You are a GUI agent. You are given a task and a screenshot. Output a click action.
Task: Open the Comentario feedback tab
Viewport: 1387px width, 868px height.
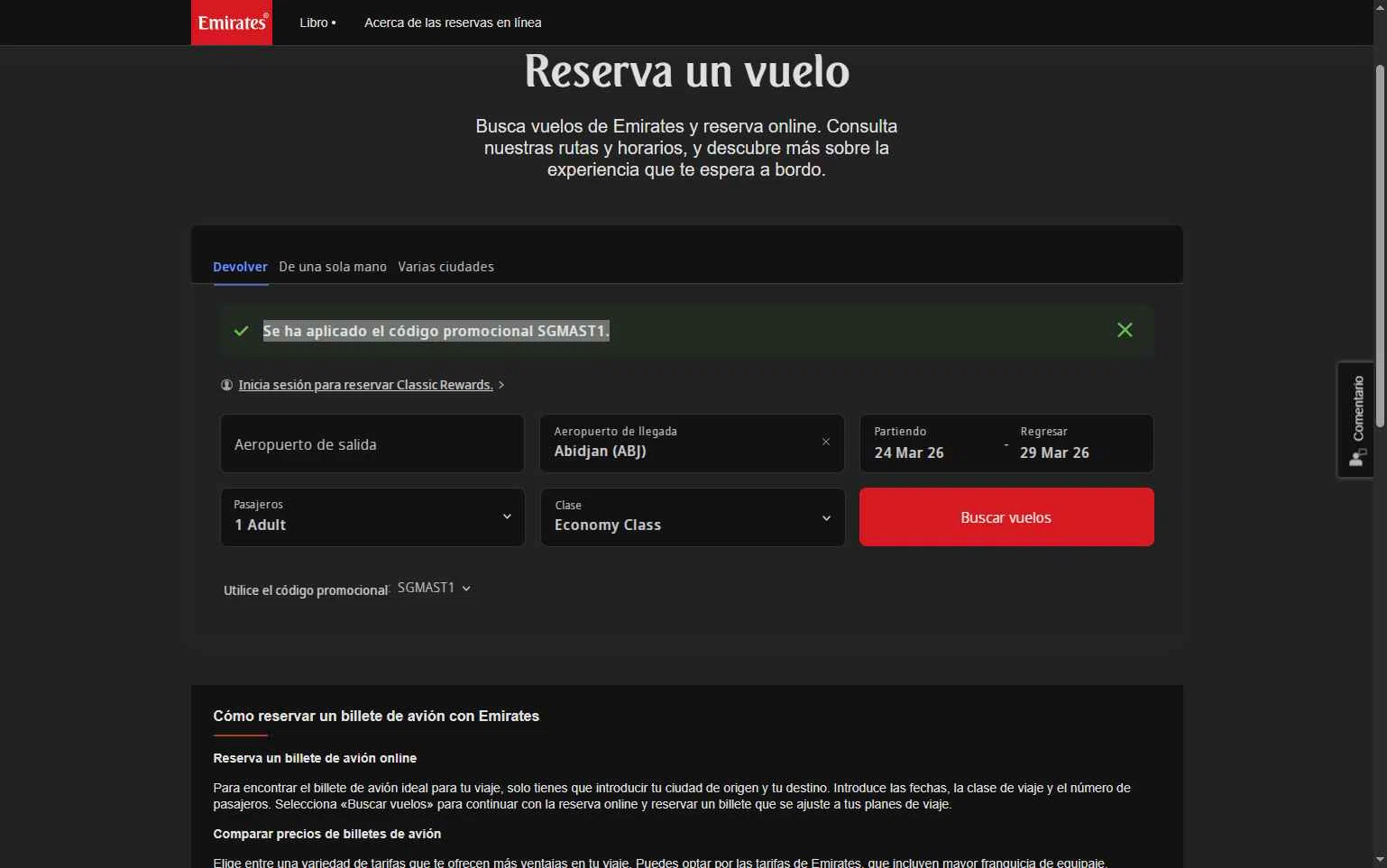1355,420
